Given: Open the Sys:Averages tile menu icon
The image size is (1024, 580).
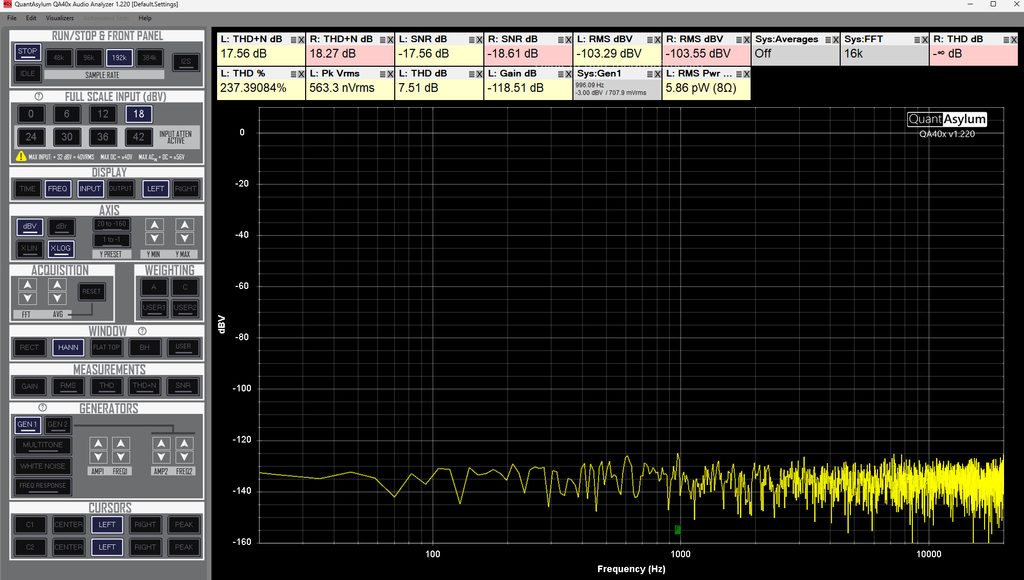Looking at the screenshot, I should click(x=828, y=40).
